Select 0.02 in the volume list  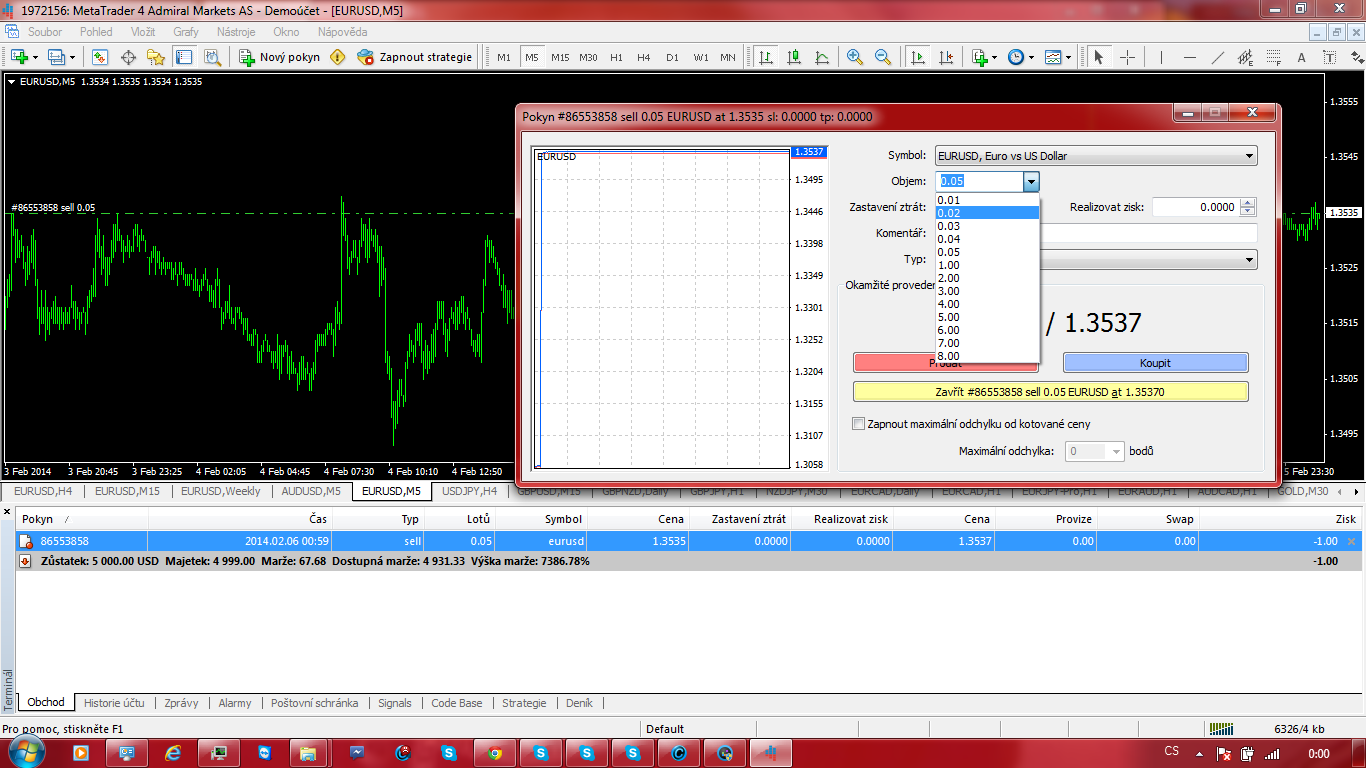coord(987,213)
